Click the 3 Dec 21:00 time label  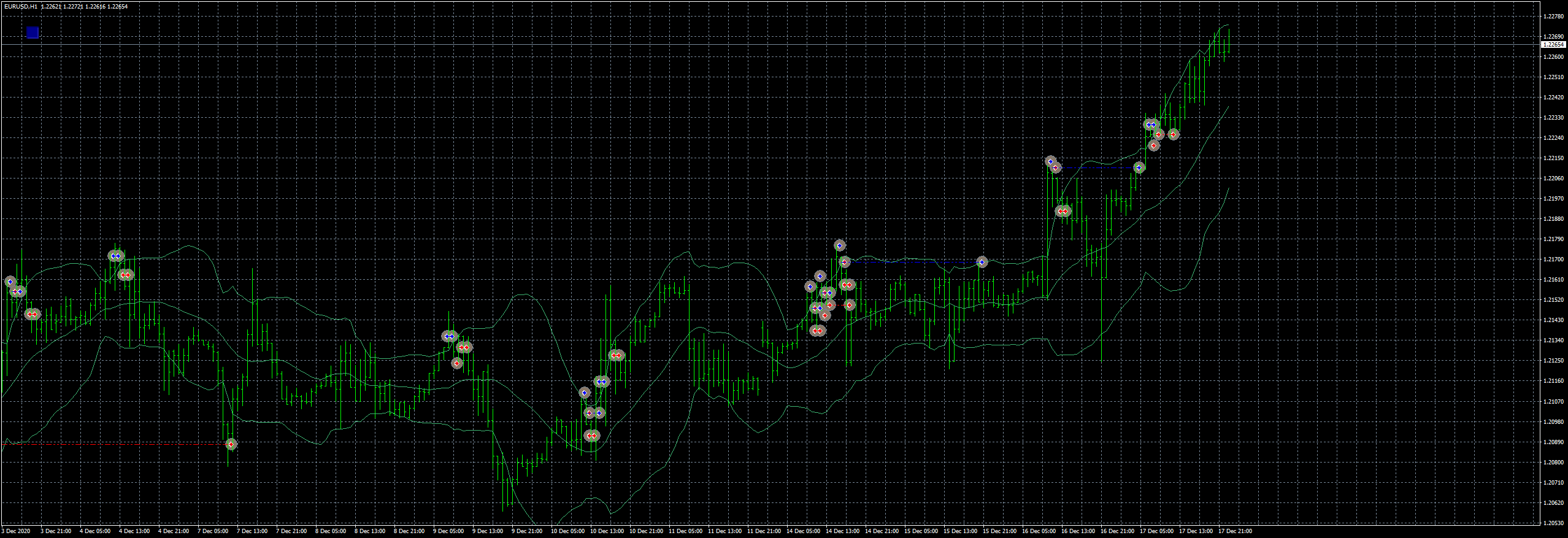56,531
